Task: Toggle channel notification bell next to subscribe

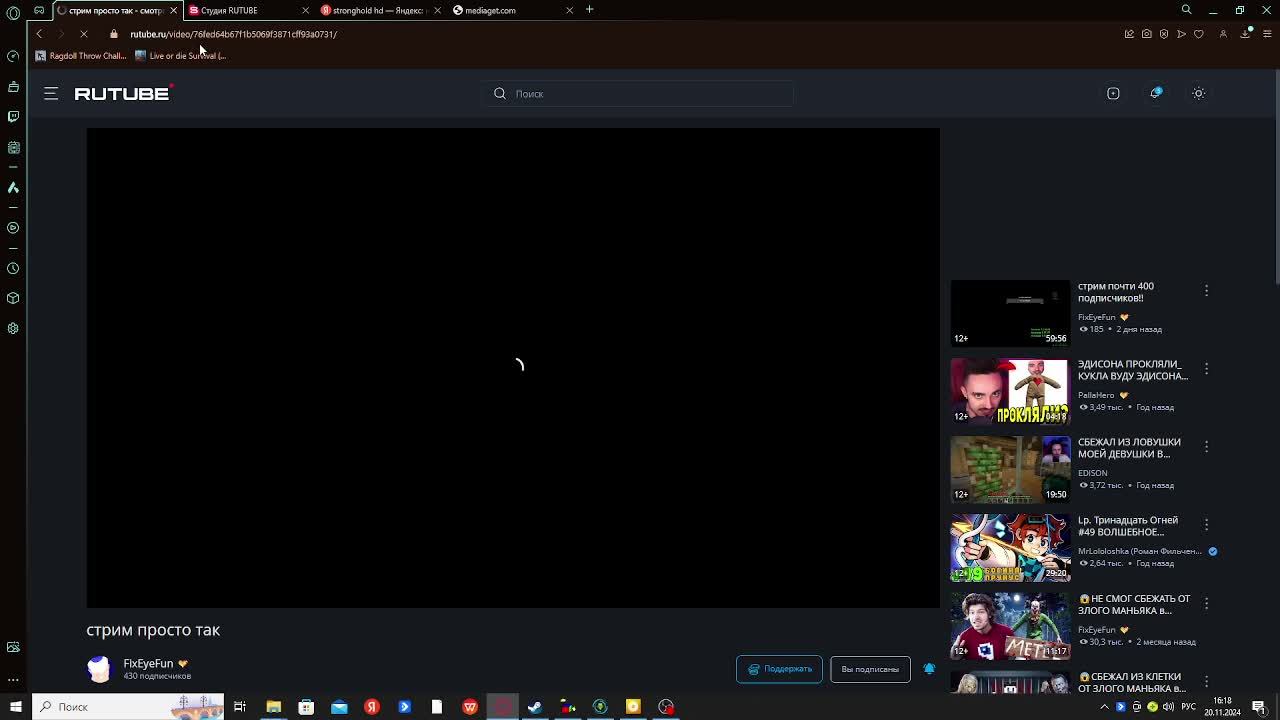Action: click(929, 669)
